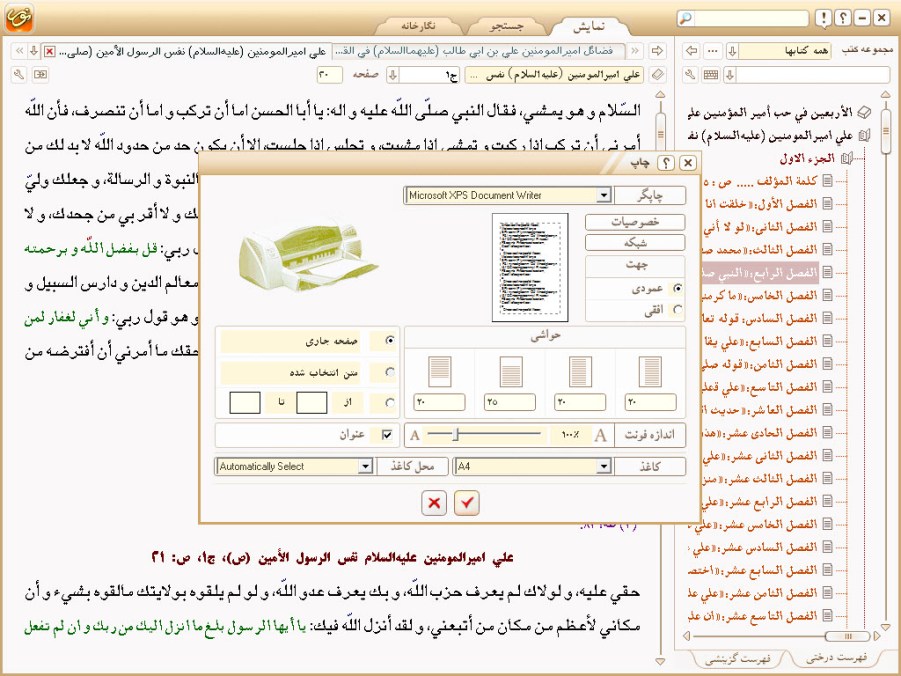
Task: Close the چاپ print dialog
Action: click(x=687, y=163)
